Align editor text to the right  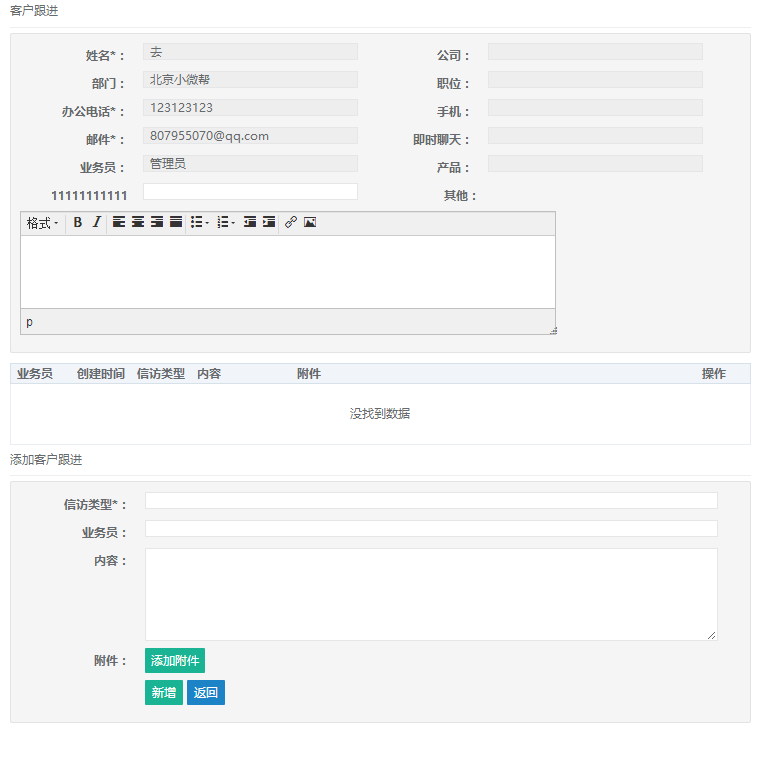[157, 222]
